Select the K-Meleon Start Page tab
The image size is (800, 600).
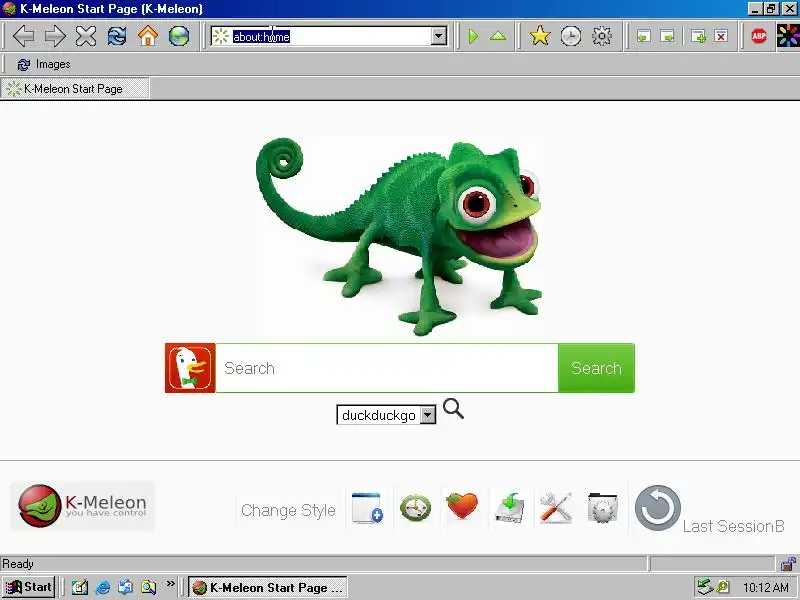[x=74, y=88]
